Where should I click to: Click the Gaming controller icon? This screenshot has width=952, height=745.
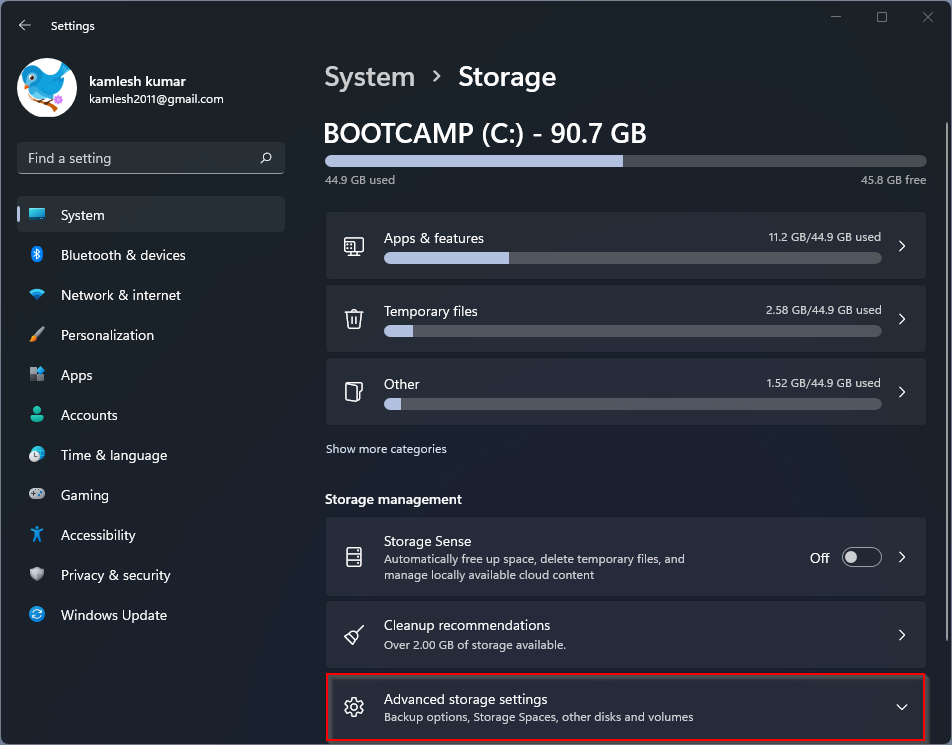coord(37,495)
